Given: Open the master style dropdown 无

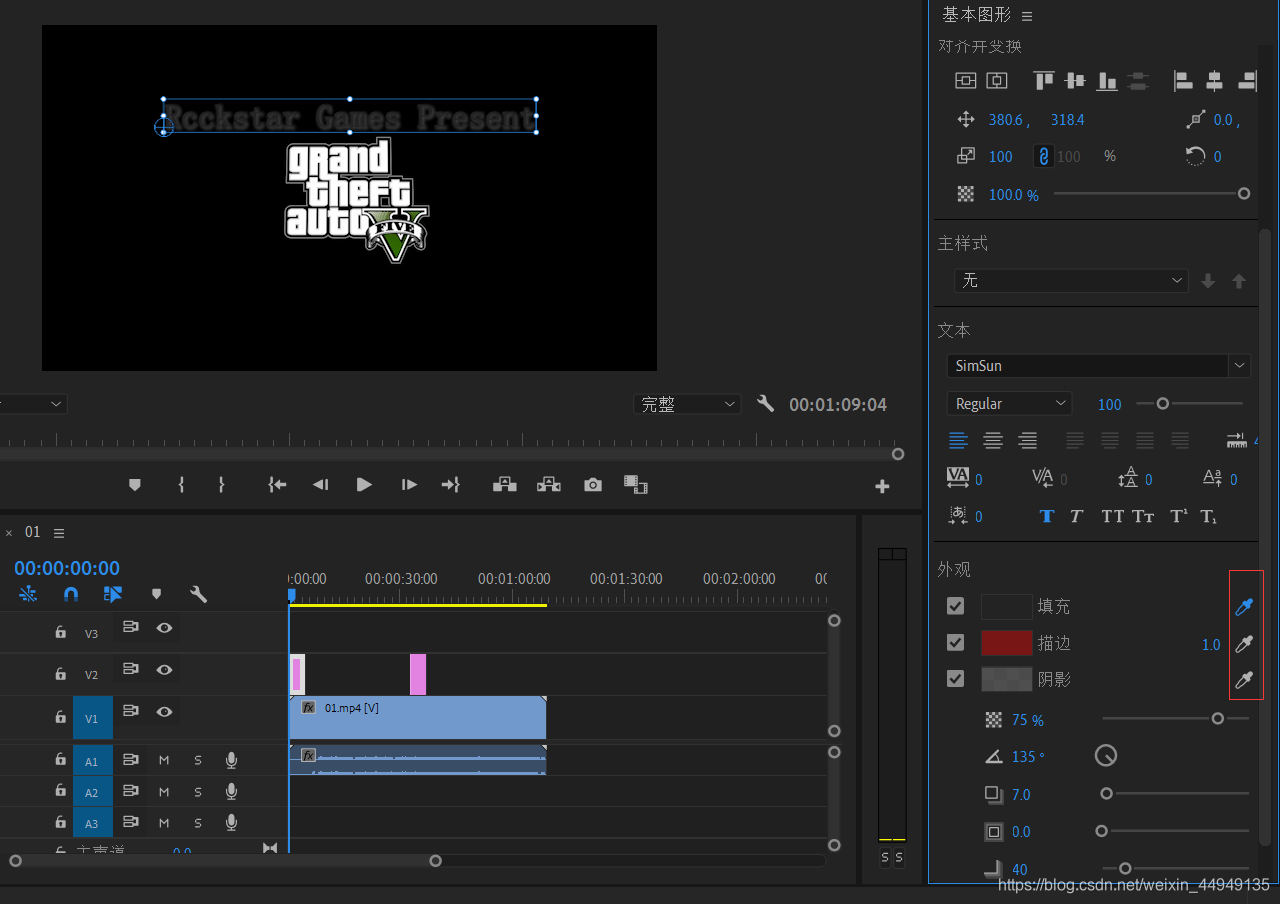Looking at the screenshot, I should (1071, 281).
